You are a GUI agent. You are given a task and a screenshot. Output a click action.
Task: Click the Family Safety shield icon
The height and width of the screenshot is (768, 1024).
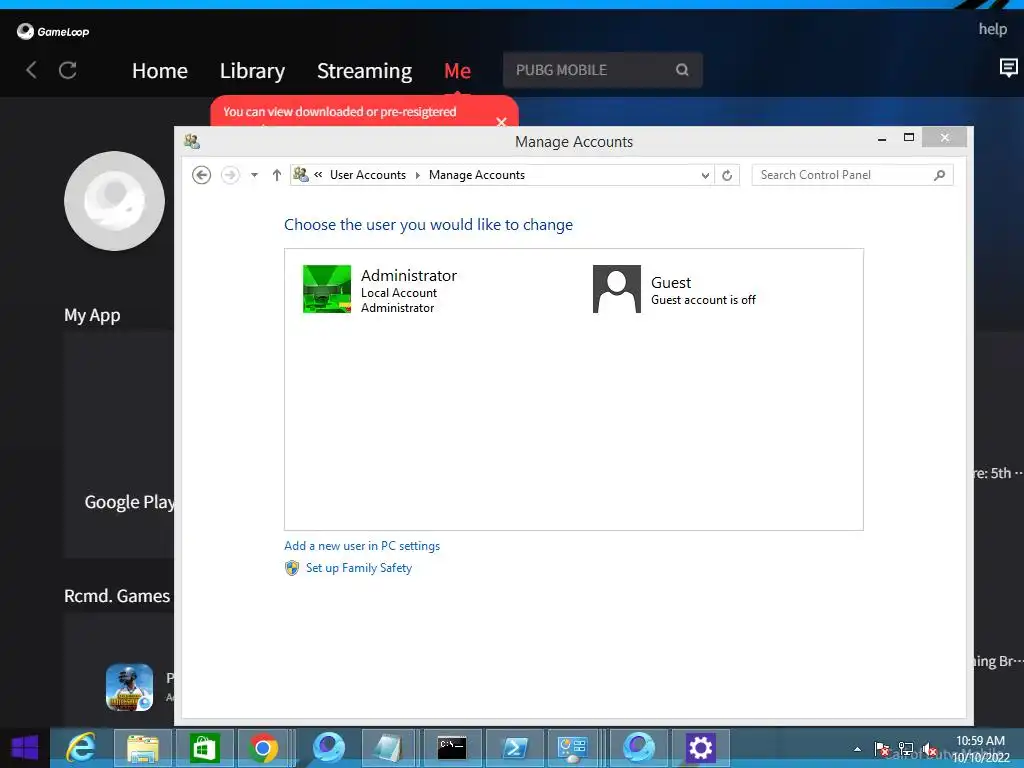click(x=292, y=568)
